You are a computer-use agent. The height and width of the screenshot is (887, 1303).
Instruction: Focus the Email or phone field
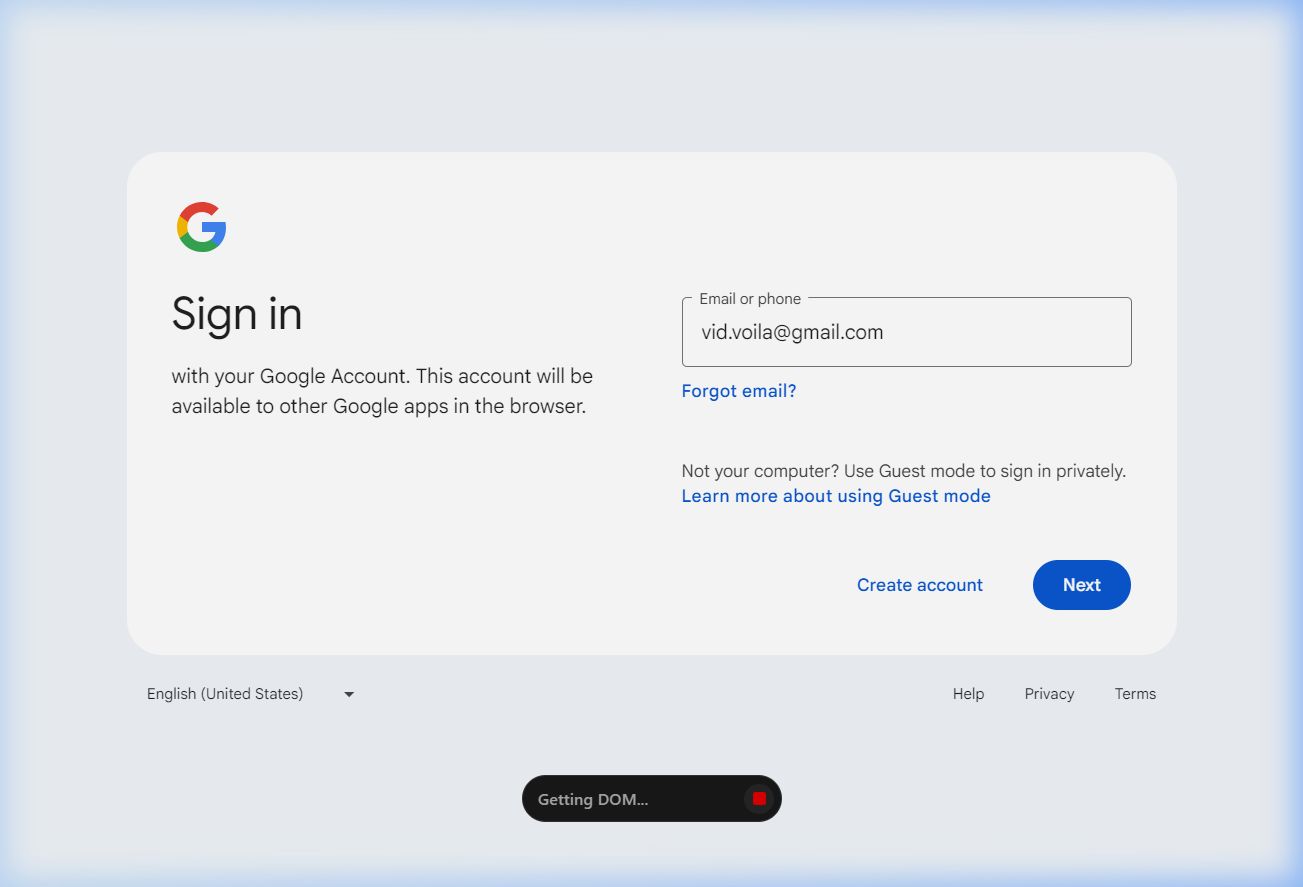[905, 333]
